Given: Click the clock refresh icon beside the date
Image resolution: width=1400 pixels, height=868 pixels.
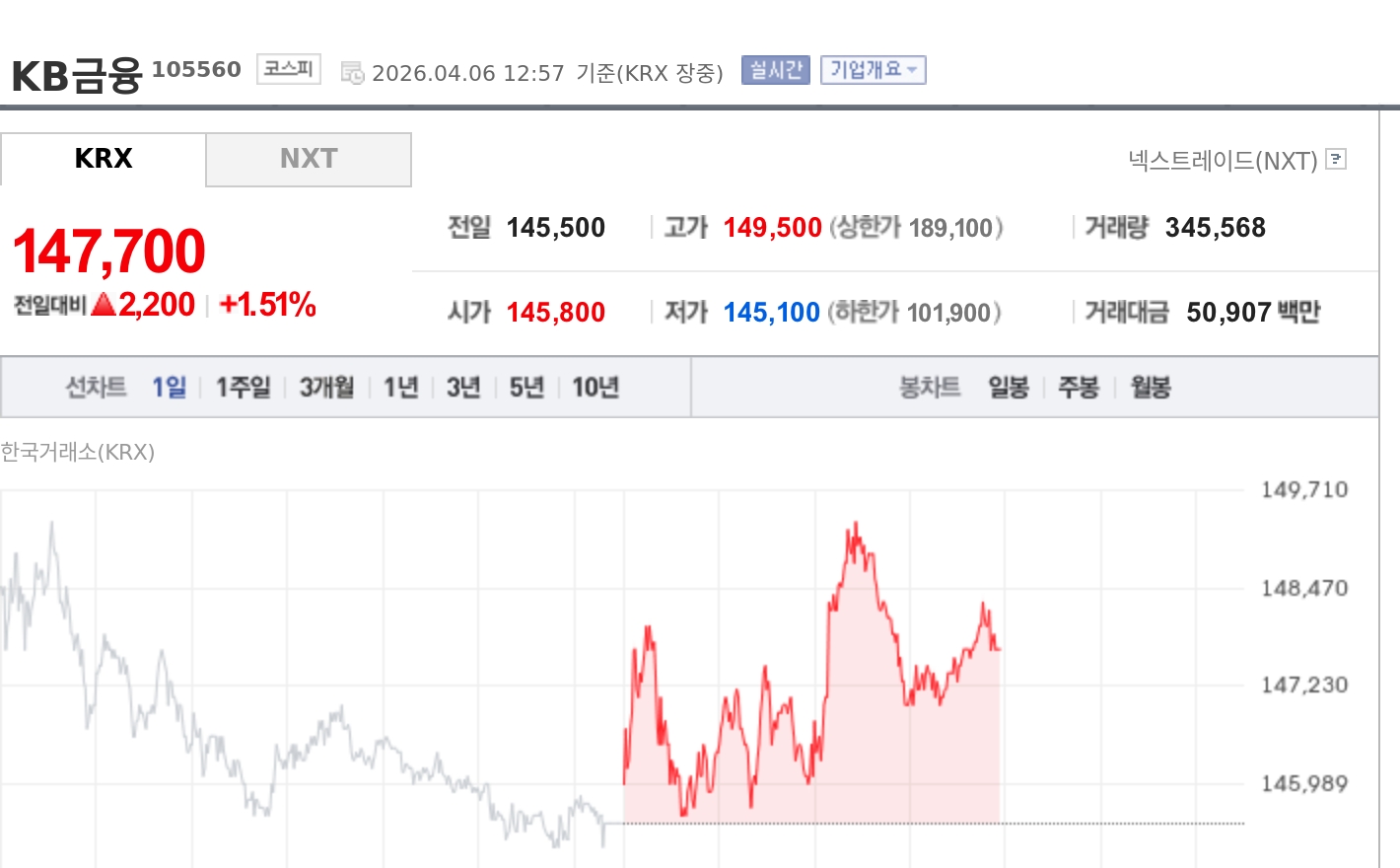Looking at the screenshot, I should coord(353,70).
